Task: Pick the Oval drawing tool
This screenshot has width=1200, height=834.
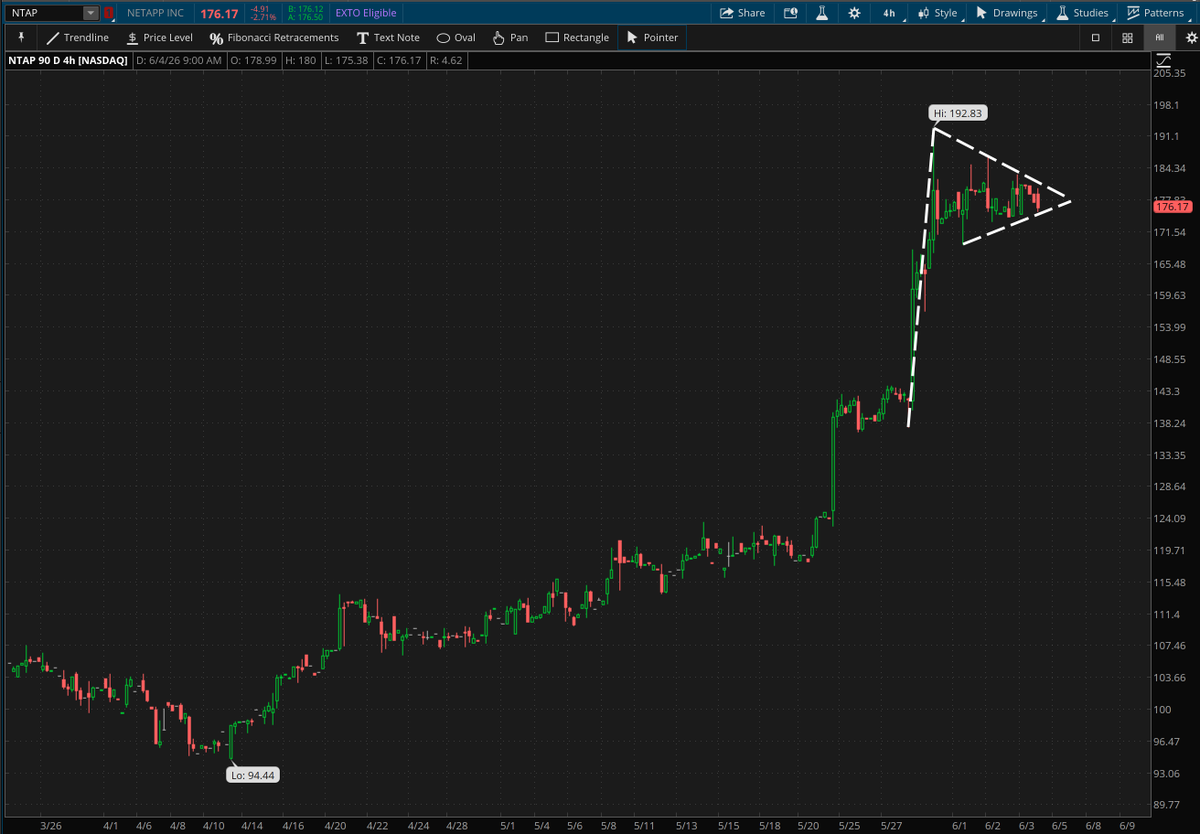Action: (x=455, y=37)
